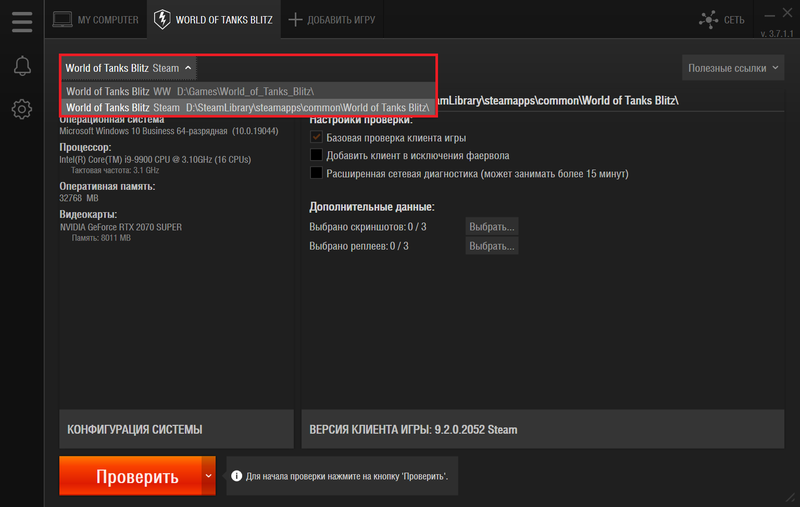This screenshot has width=800, height=507.
Task: Open notifications bell in sidebar
Action: [x=21, y=67]
